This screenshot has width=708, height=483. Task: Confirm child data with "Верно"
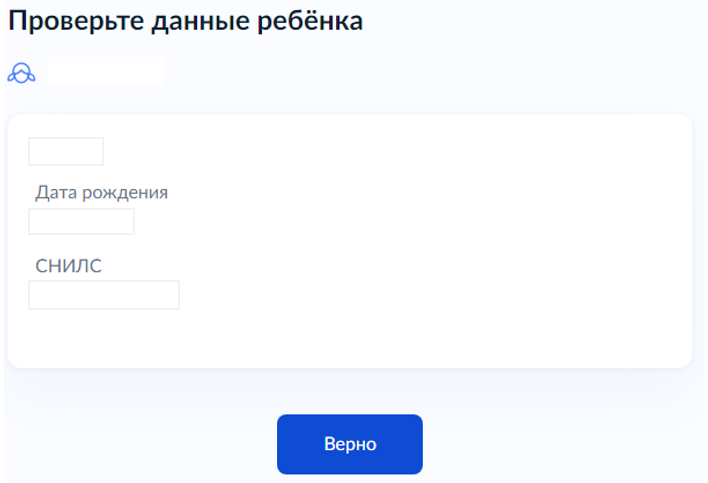(350, 444)
